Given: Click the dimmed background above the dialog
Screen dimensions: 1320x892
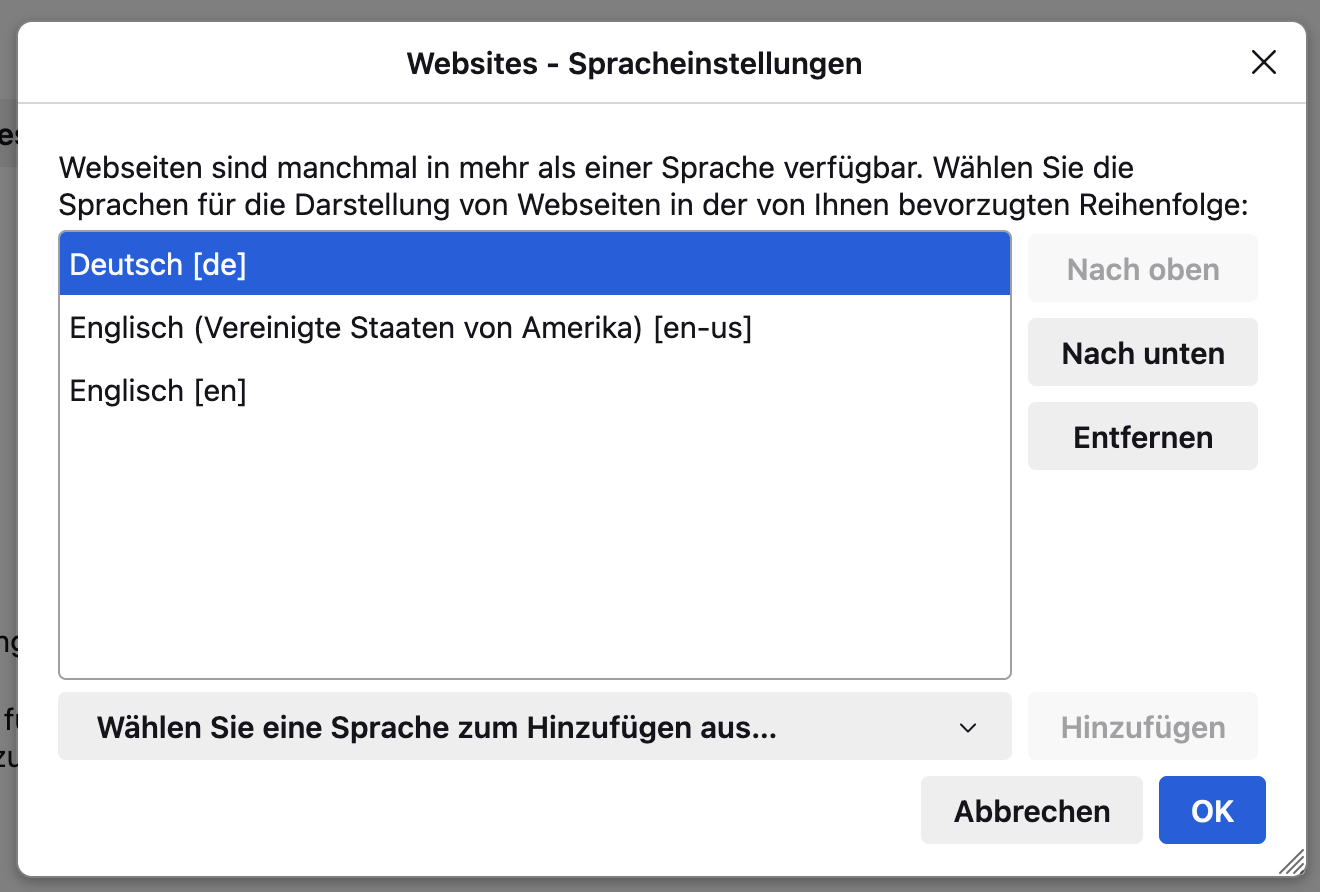Looking at the screenshot, I should tap(660, 10).
